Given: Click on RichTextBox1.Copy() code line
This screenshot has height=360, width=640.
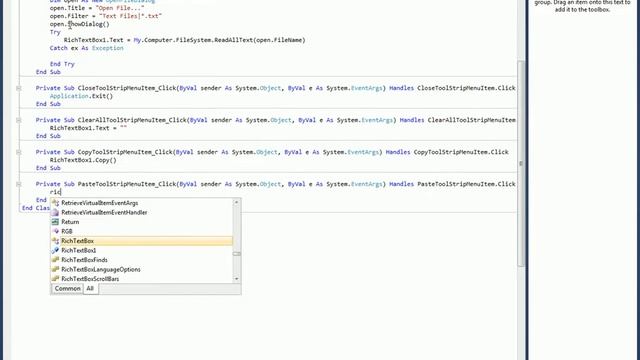Looking at the screenshot, I should point(83,160).
